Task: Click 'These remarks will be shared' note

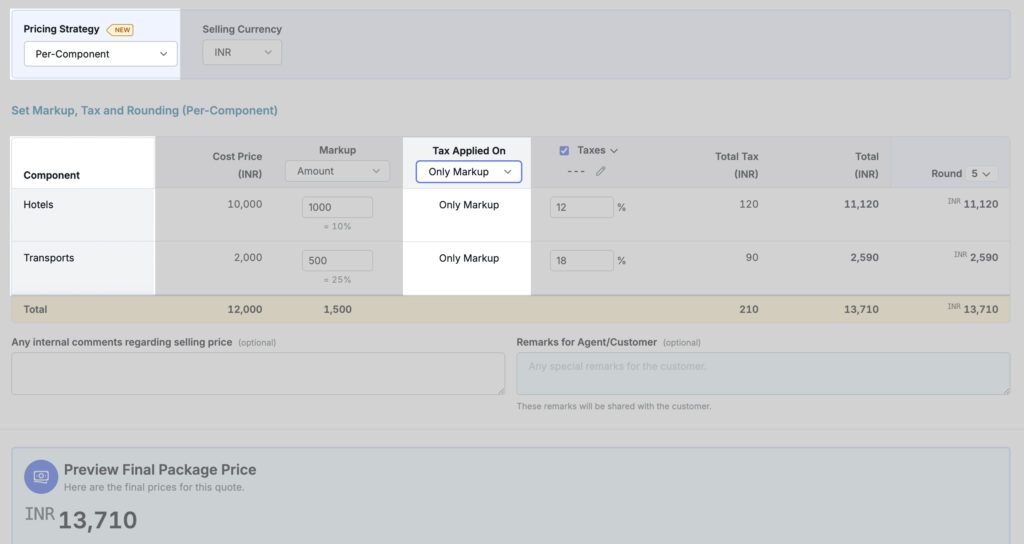Action: tap(614, 406)
